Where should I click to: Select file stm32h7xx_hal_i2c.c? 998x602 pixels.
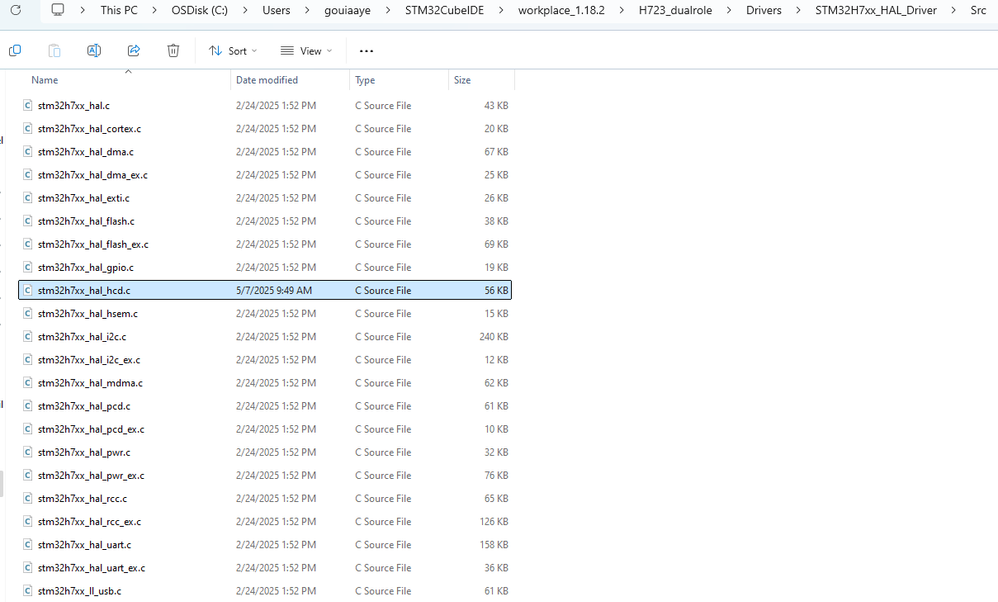click(265, 337)
